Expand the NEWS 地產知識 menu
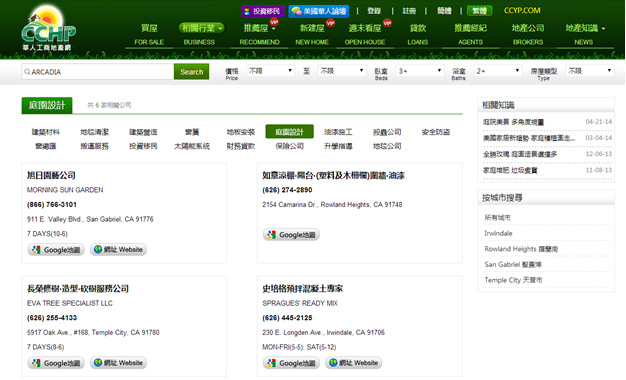The image size is (626, 380). click(585, 28)
